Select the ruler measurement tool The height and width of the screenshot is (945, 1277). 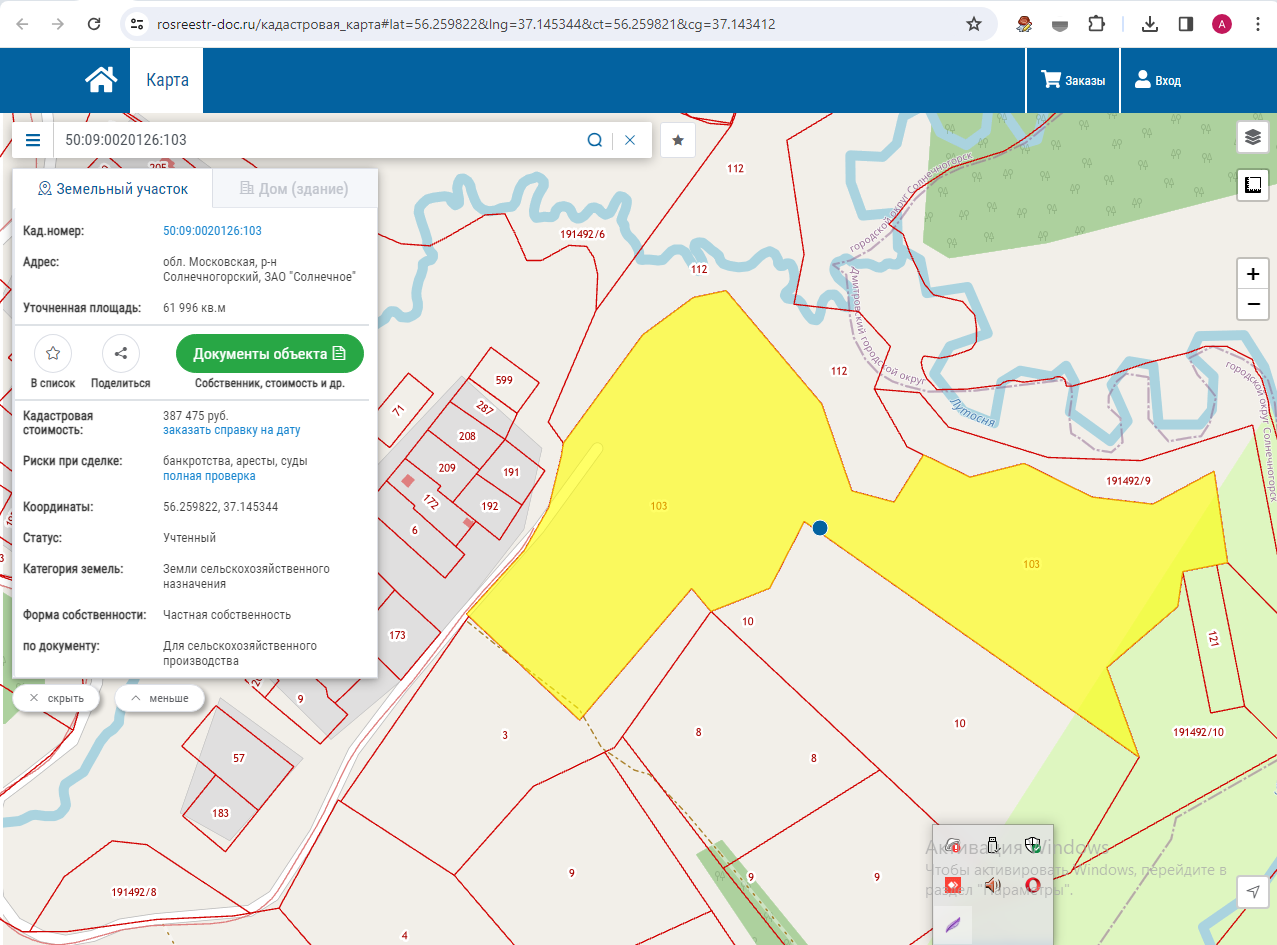(1252, 184)
